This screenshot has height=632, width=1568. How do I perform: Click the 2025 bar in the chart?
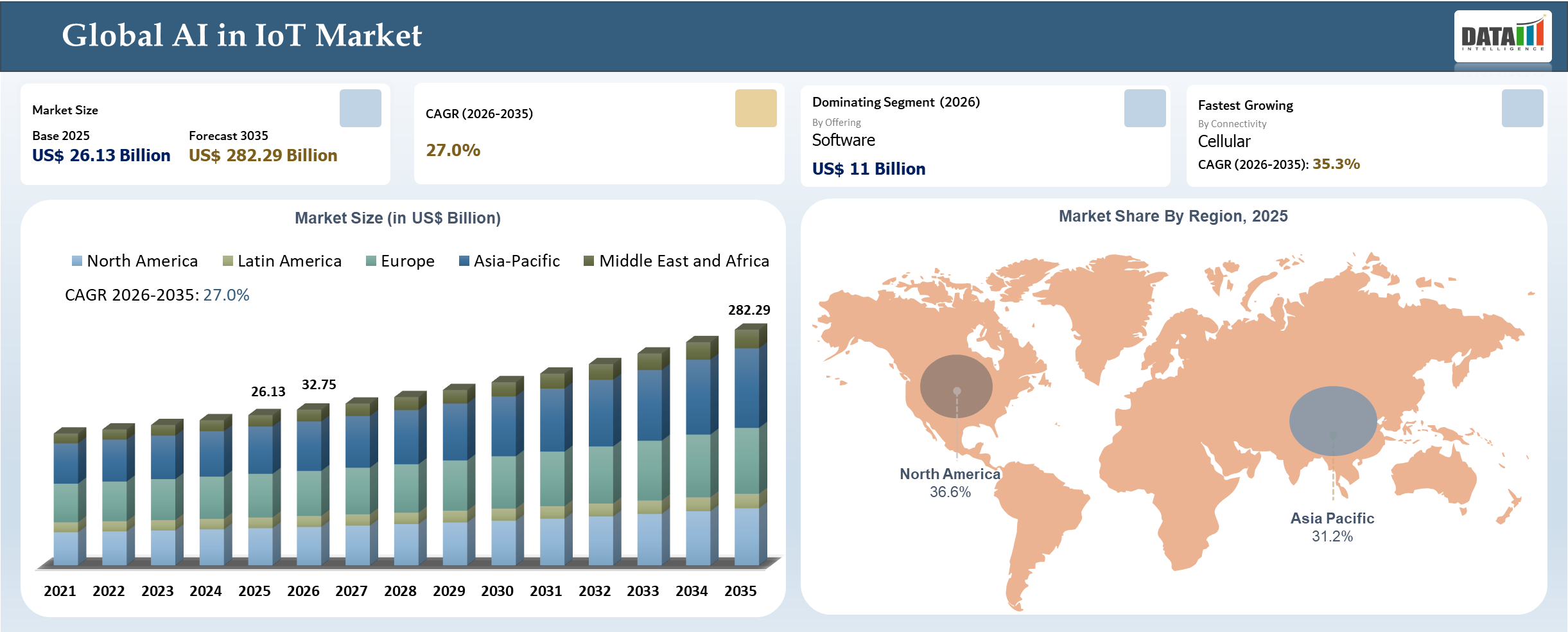click(261, 491)
